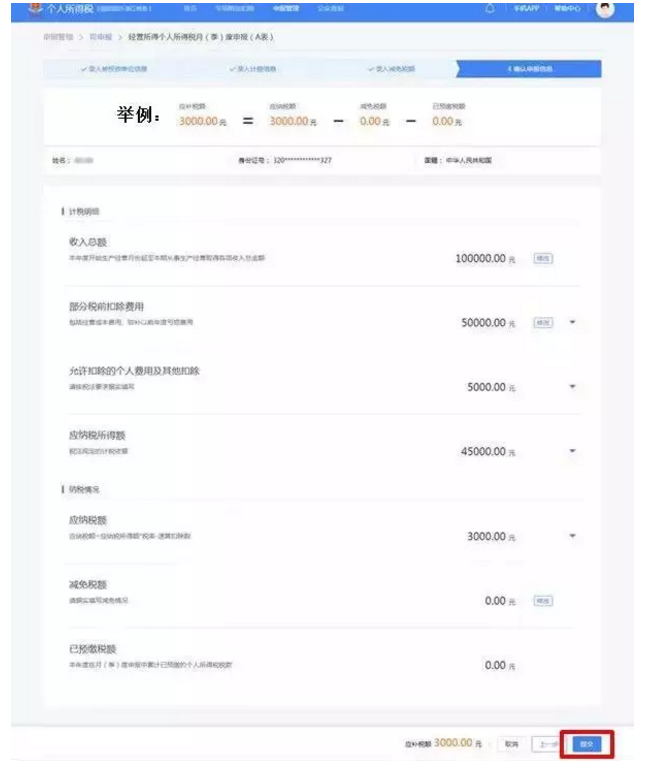Click the 纳税情况 section heading
The height and width of the screenshot is (762, 667).
click(84, 489)
